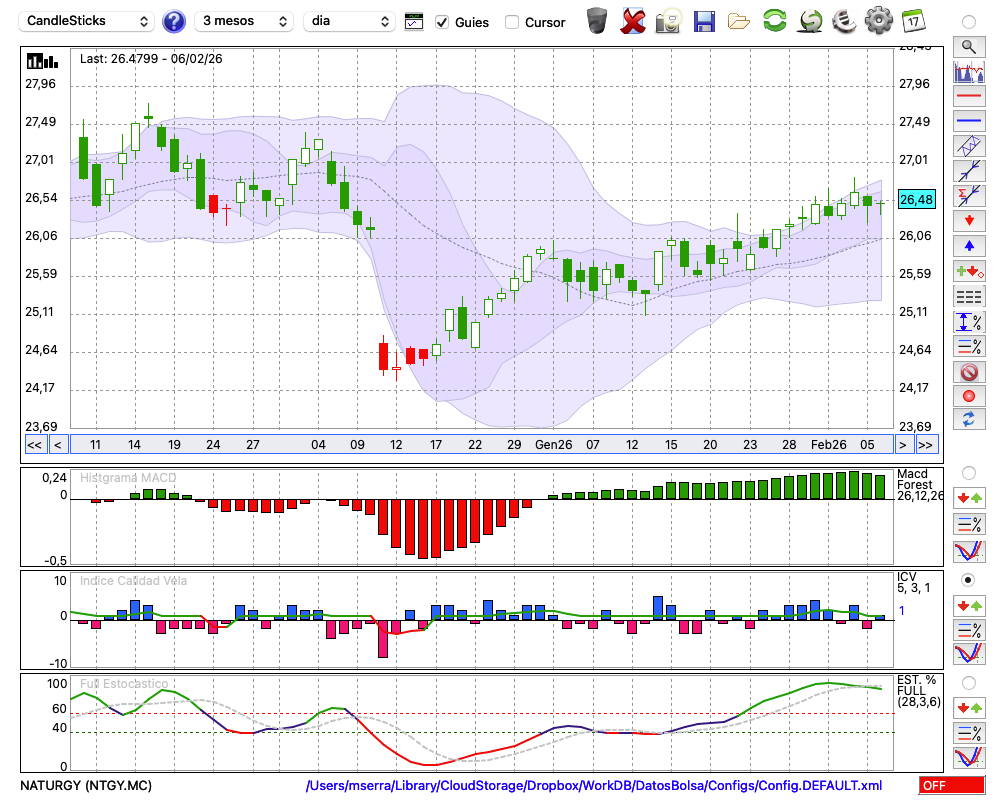
Task: Refresh data with green arrows icon
Action: coord(775,20)
